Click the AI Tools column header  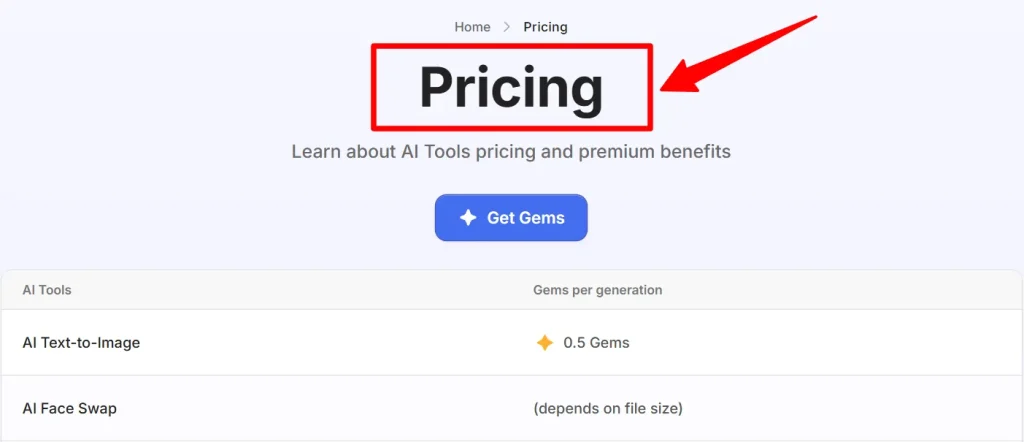pos(47,290)
